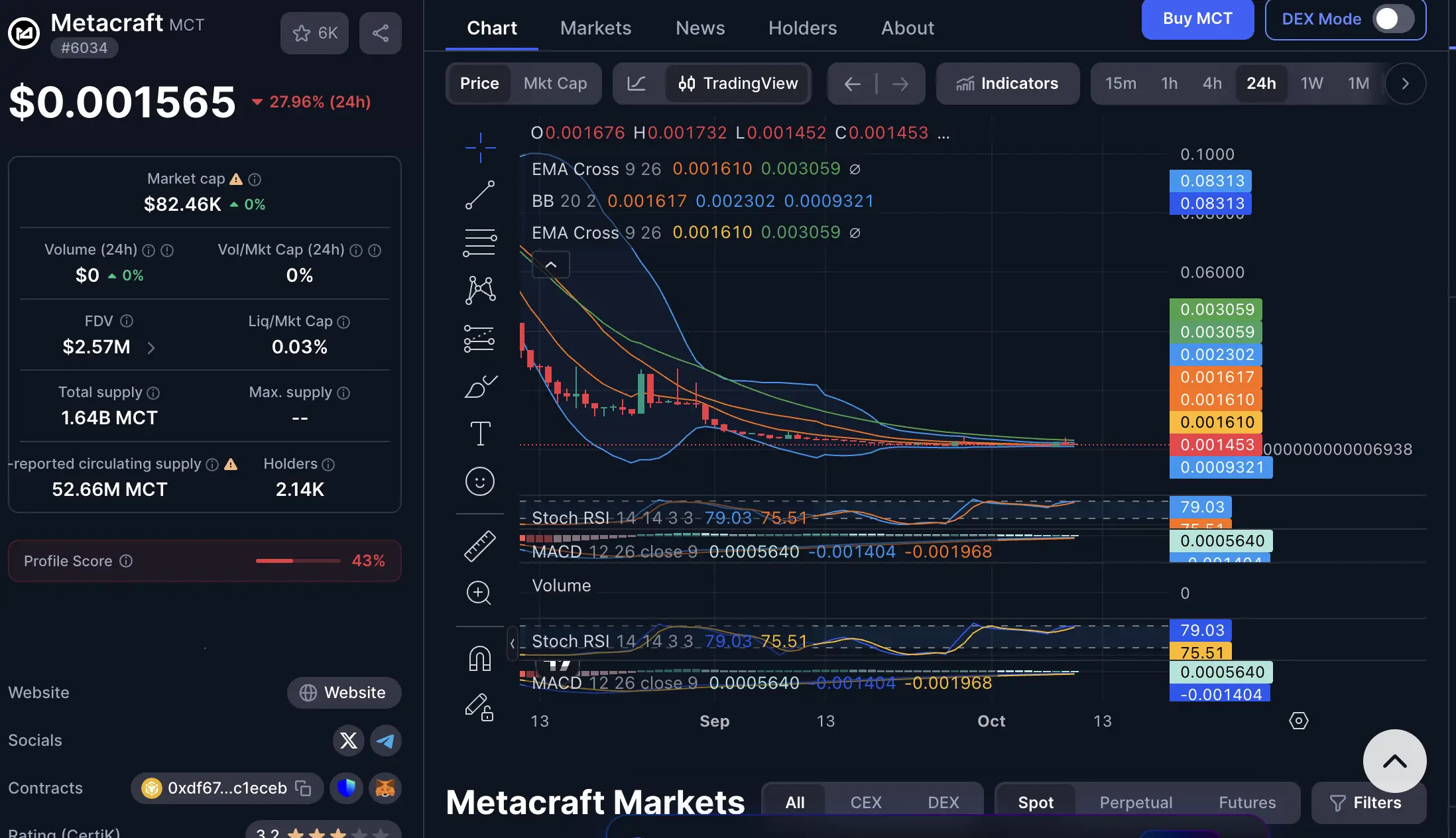
Task: Select the XABCD pattern tool
Action: (480, 290)
